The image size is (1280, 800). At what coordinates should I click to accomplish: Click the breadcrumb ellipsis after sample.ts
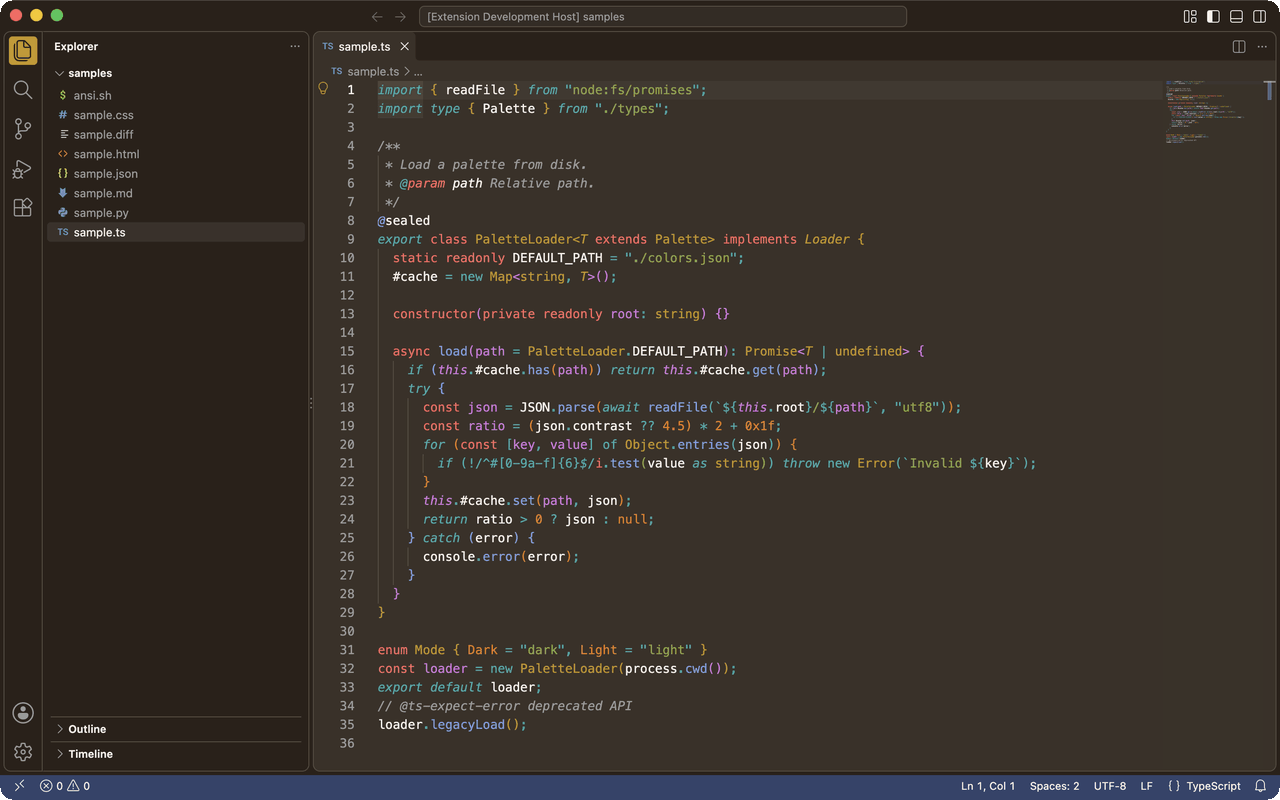418,72
